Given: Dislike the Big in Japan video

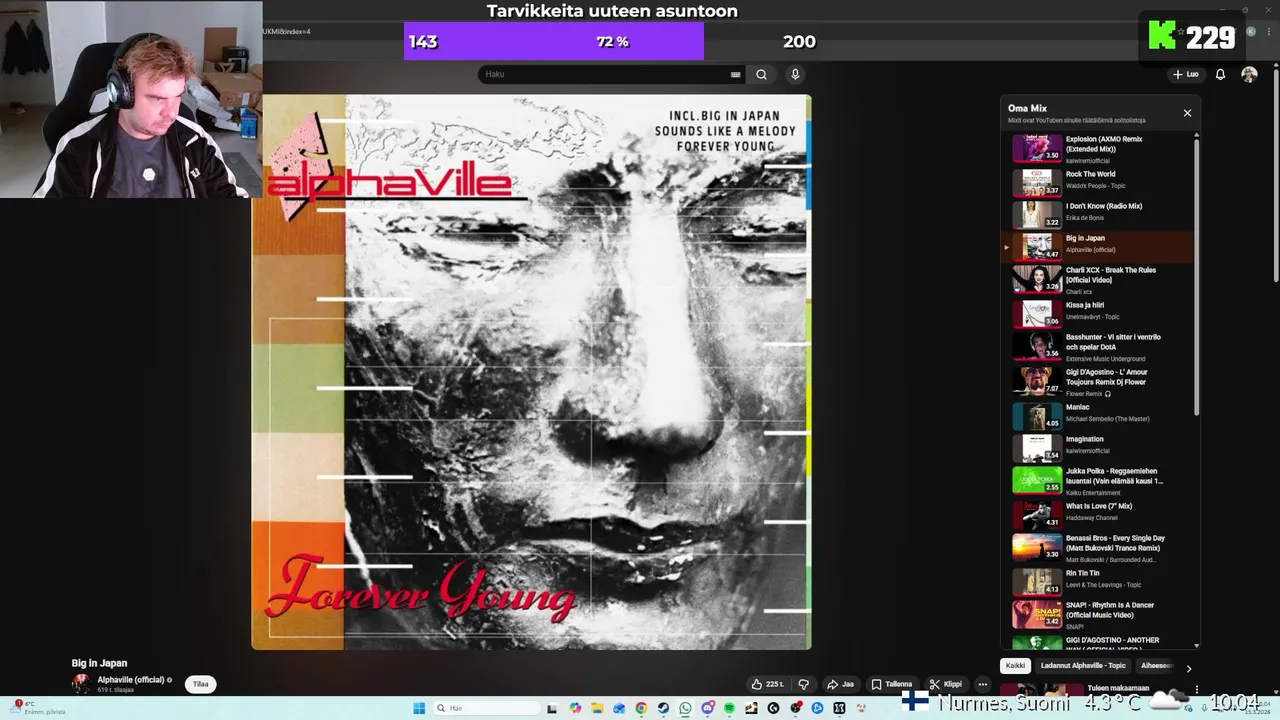Looking at the screenshot, I should (803, 684).
